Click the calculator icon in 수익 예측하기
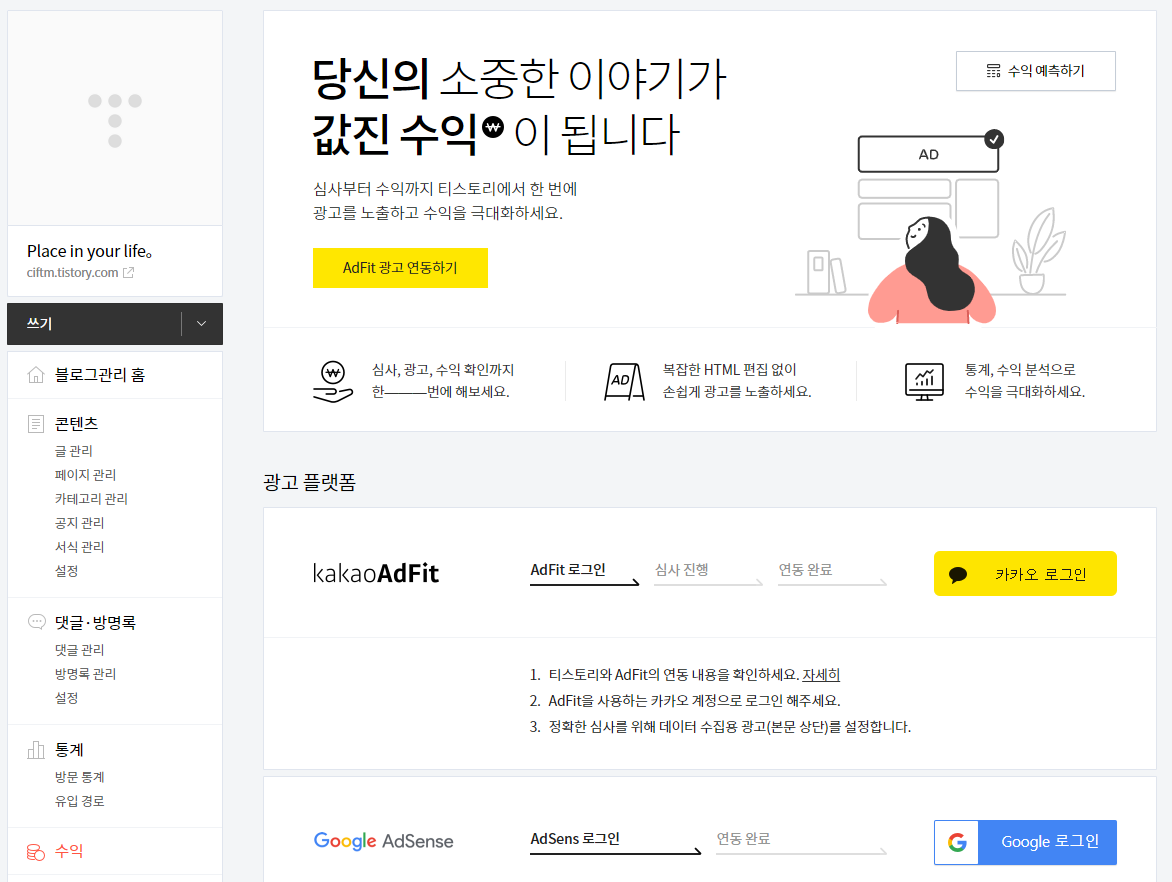This screenshot has width=1172, height=882. coord(993,71)
